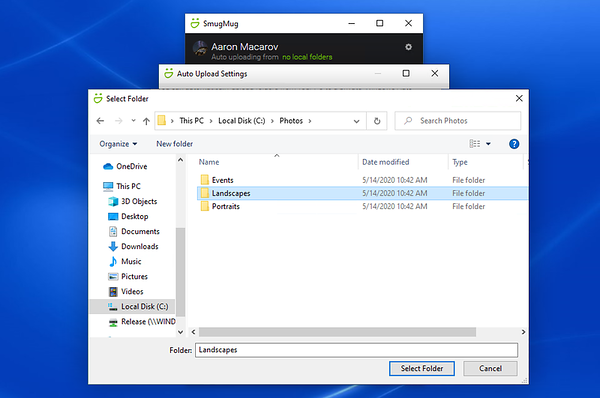Click Events 'File folder' type cell
The width and height of the screenshot is (600, 398).
(468, 180)
